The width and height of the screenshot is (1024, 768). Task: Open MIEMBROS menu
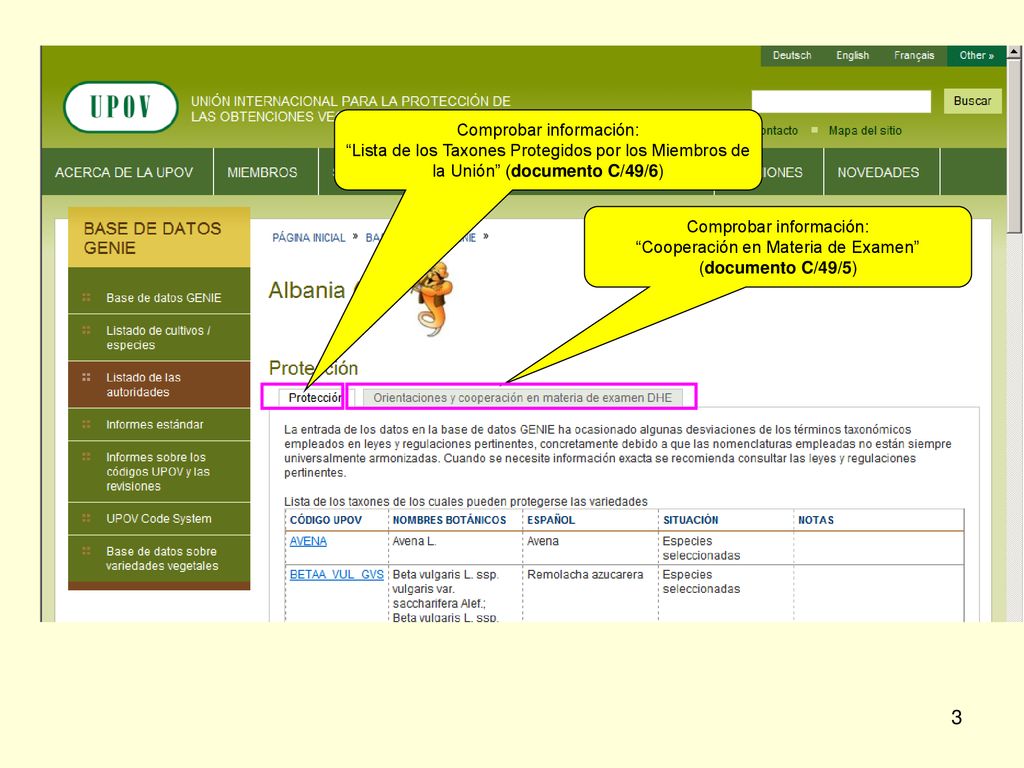click(x=262, y=172)
